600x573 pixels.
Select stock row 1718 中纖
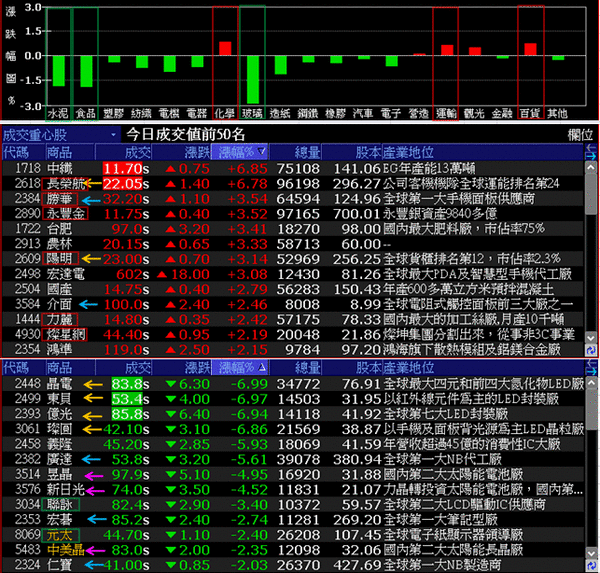tap(293, 168)
